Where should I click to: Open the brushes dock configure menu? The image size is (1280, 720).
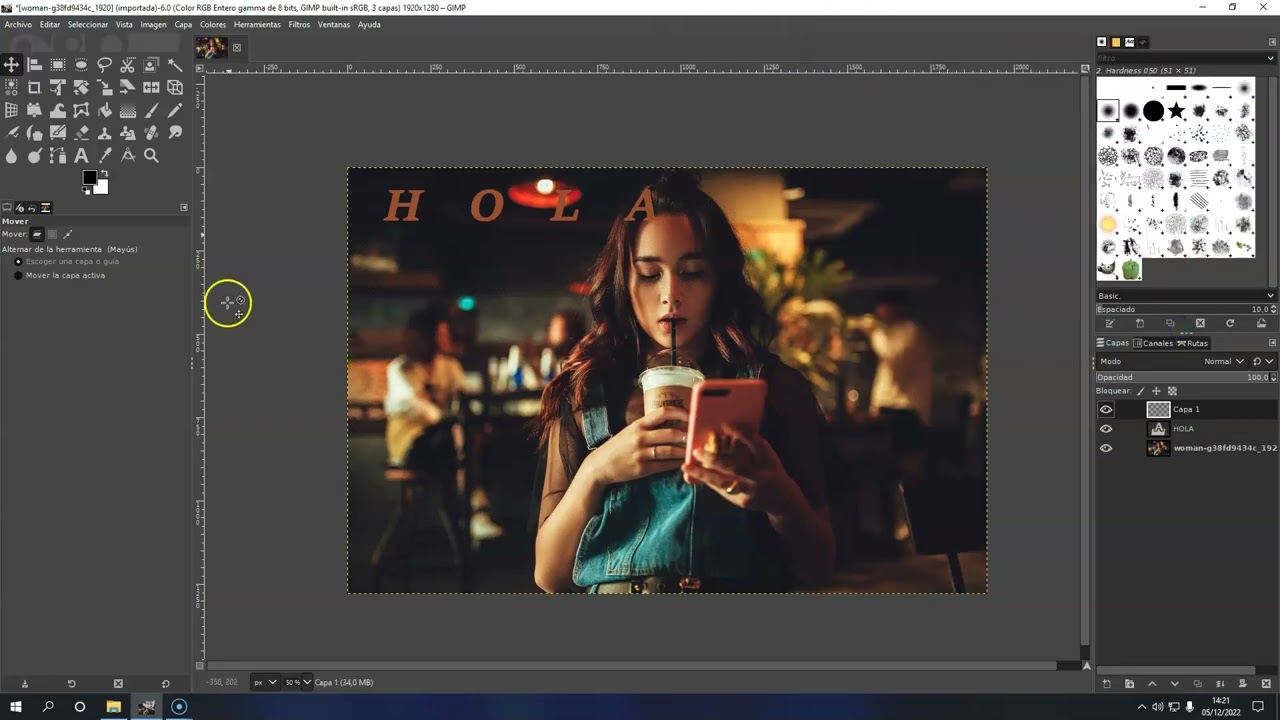pyautogui.click(x=1272, y=42)
